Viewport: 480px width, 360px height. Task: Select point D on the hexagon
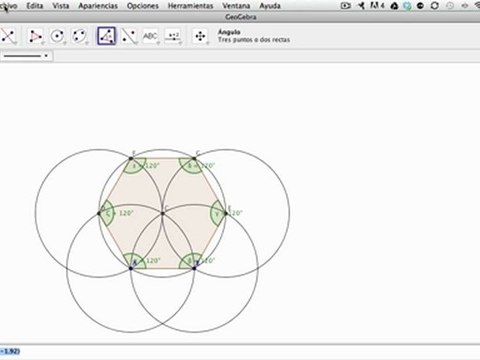(99, 213)
